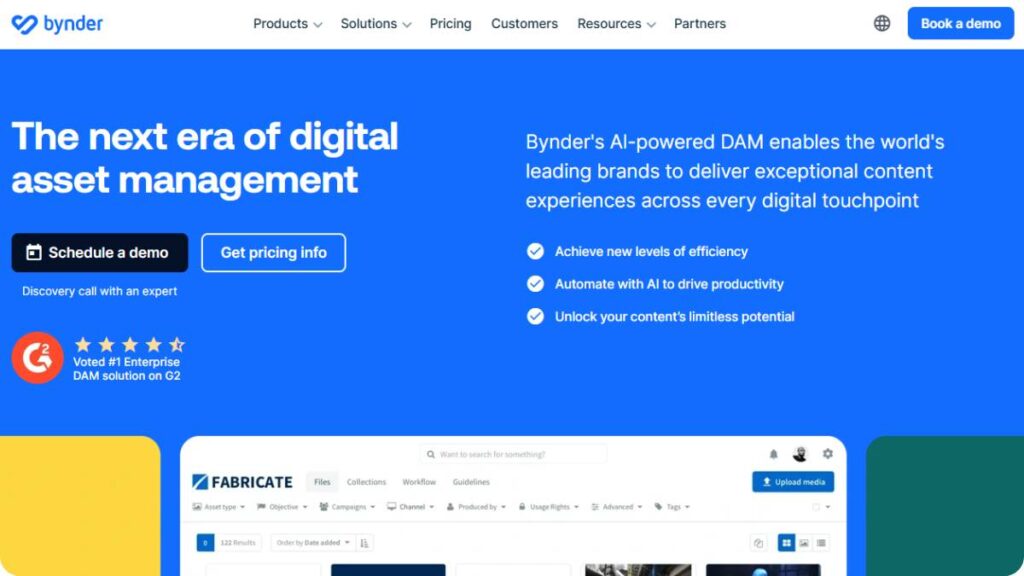Screen dimensions: 1024x576
Task: Click Schedule a demo
Action: tap(100, 253)
